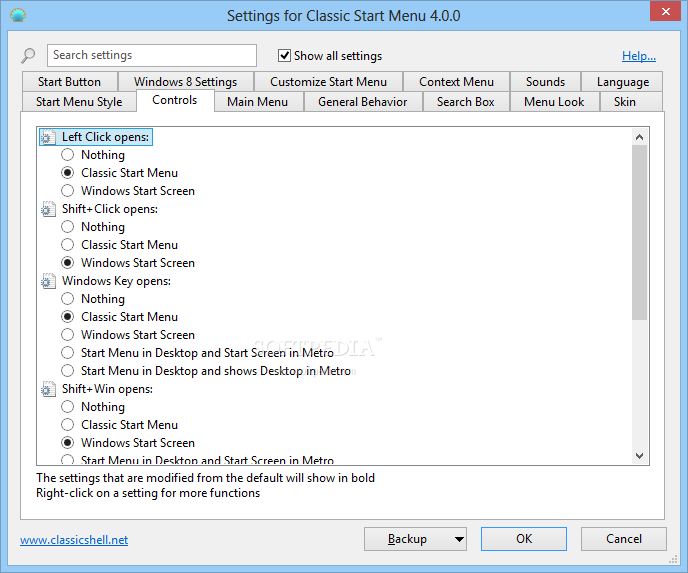This screenshot has height=573, width=688.
Task: Select Classic Start Menu under Windows Key opens
Action: (x=67, y=316)
